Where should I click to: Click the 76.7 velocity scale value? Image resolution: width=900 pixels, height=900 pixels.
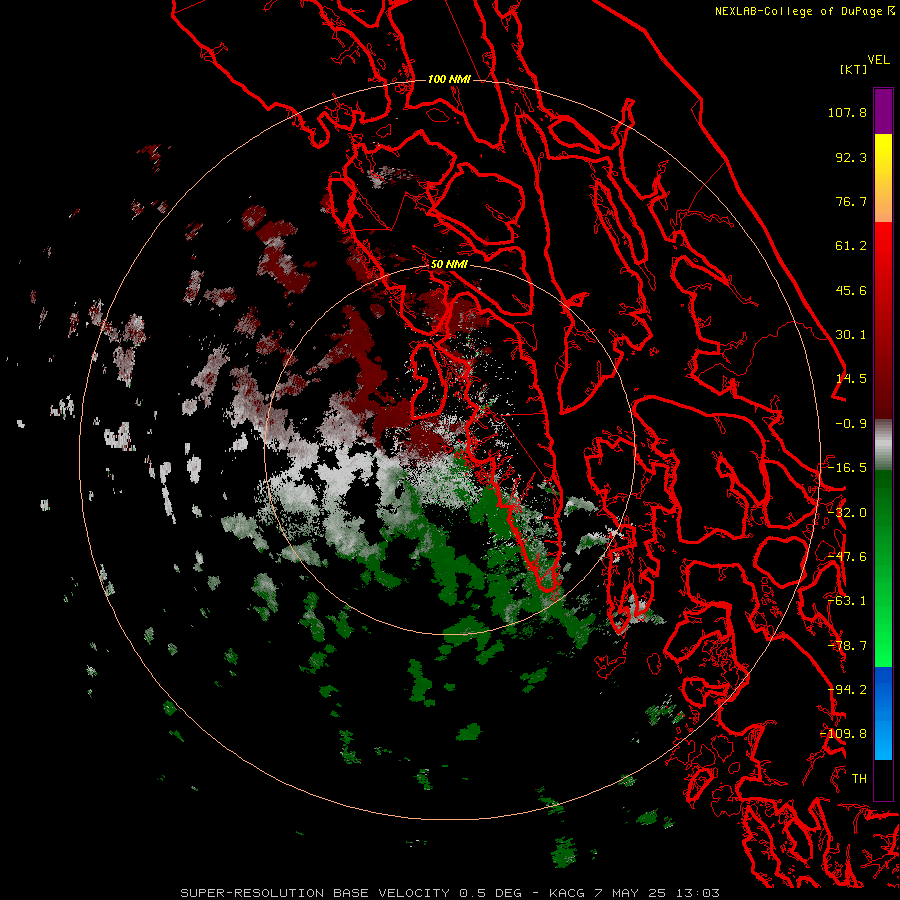point(851,201)
